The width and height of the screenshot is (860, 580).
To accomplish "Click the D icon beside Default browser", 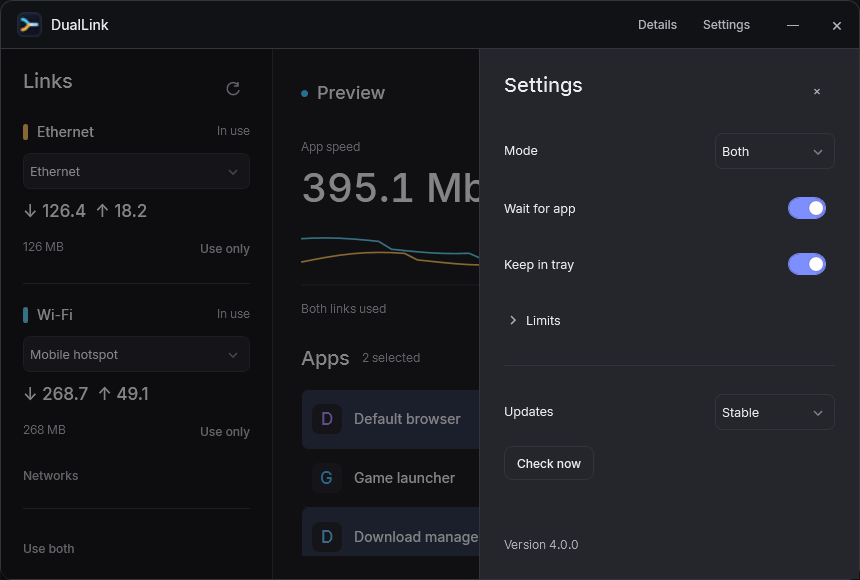I will tap(327, 419).
